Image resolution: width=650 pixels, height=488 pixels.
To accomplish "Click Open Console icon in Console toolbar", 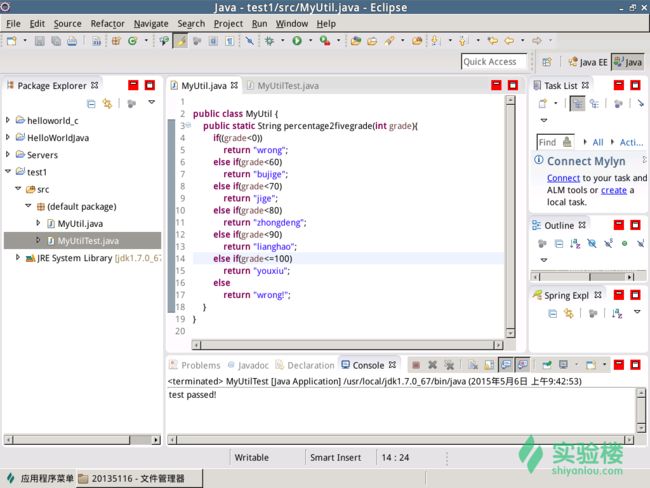I will 591,365.
